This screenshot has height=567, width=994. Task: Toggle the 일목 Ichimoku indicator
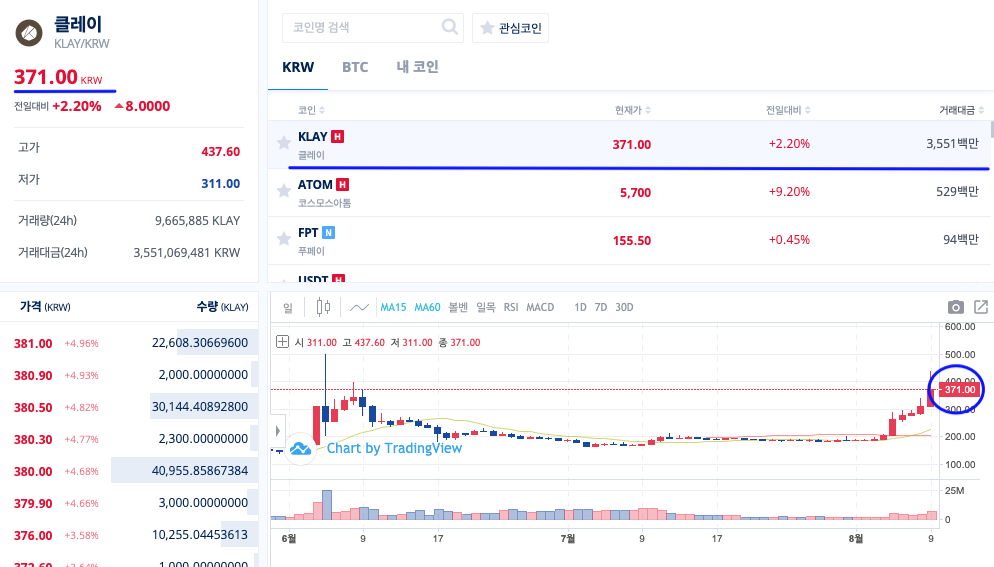486,307
